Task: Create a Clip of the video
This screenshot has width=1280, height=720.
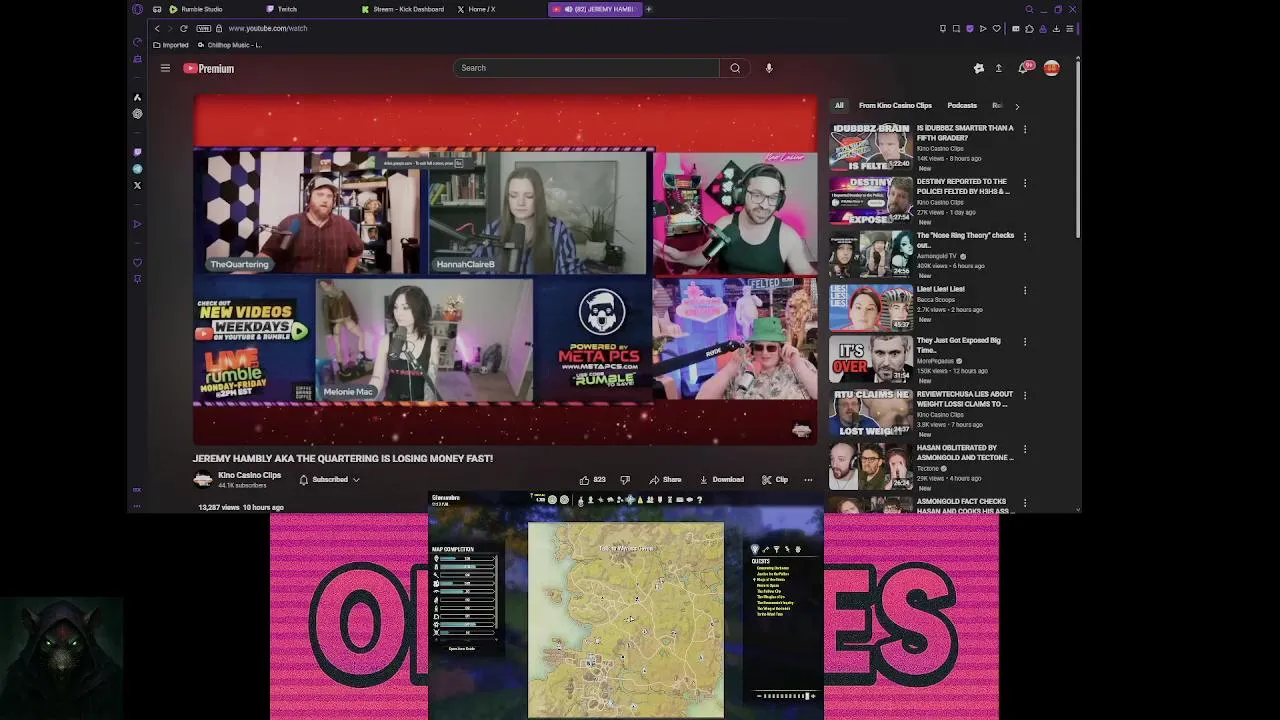Action: (x=775, y=480)
